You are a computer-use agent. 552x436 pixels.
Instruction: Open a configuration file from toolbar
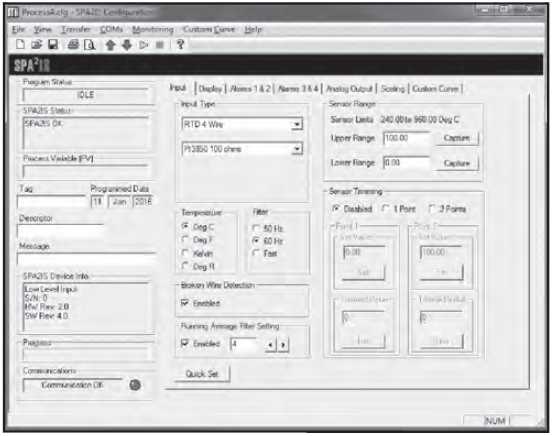(36, 44)
